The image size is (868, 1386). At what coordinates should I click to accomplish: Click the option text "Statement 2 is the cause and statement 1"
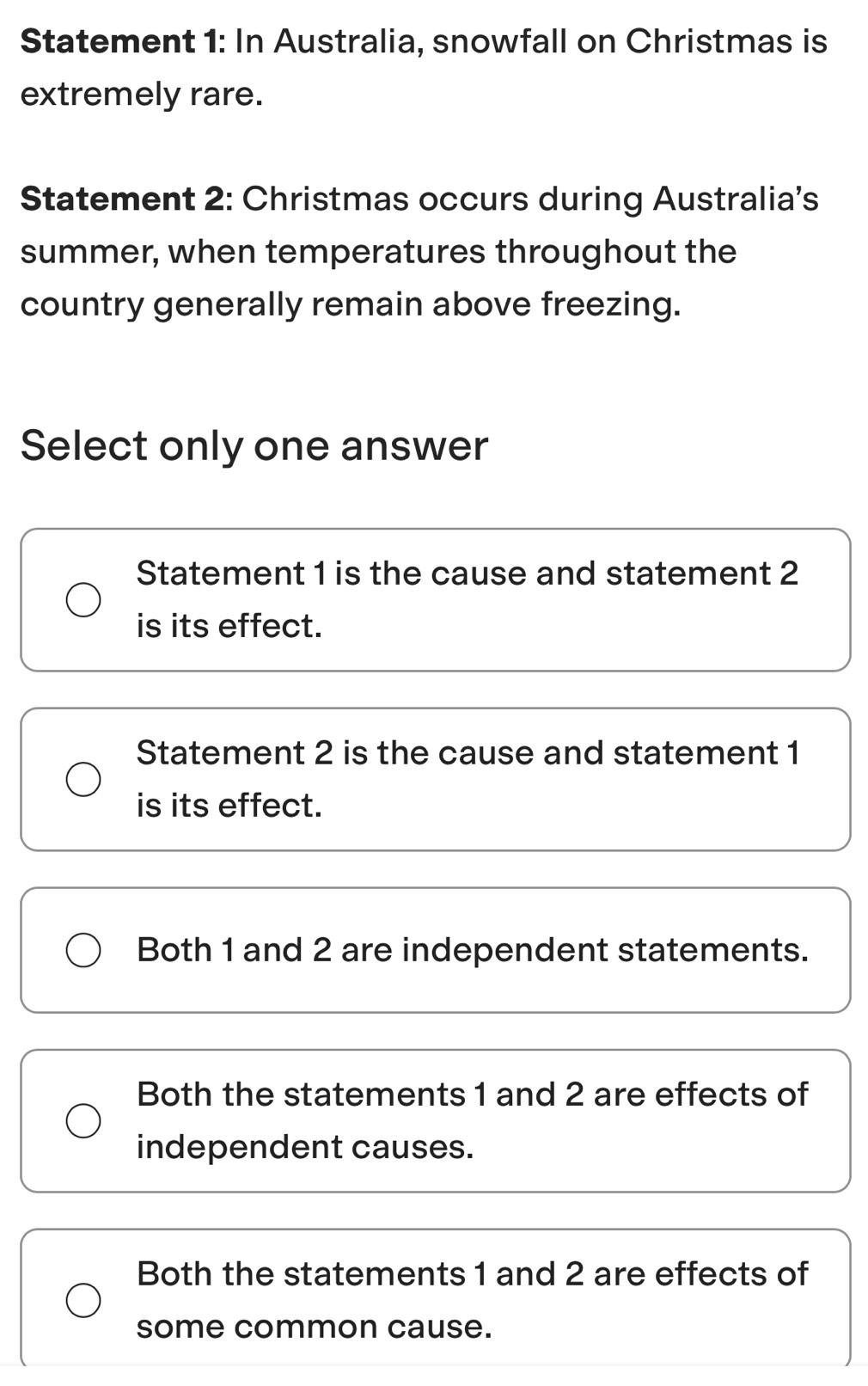pyautogui.click(x=467, y=753)
